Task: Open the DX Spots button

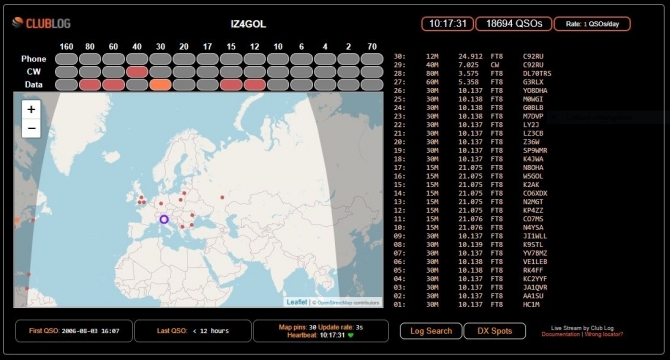Action: pyautogui.click(x=495, y=331)
